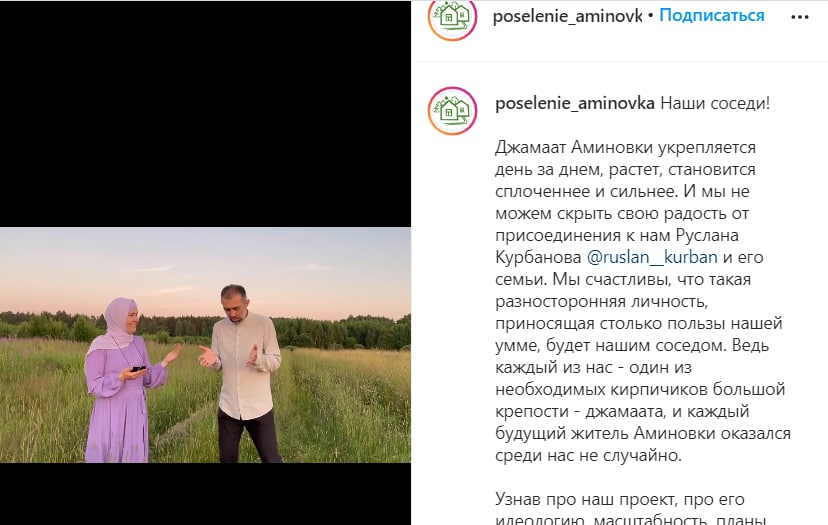Click the "Наши соседи!" caption text

pos(715,103)
